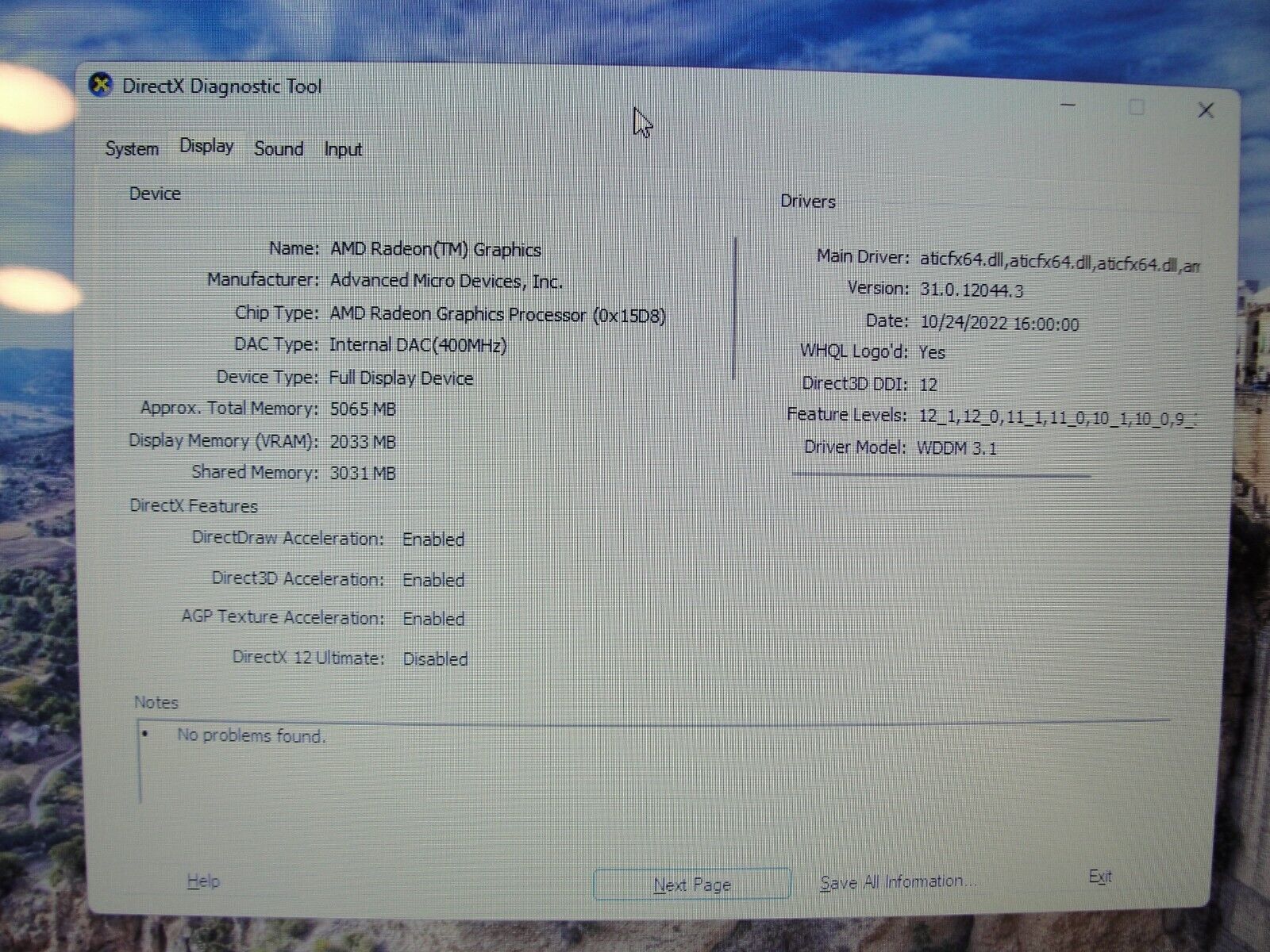Click the Next Page button
This screenshot has height=952, width=1270.
pyautogui.click(x=691, y=885)
